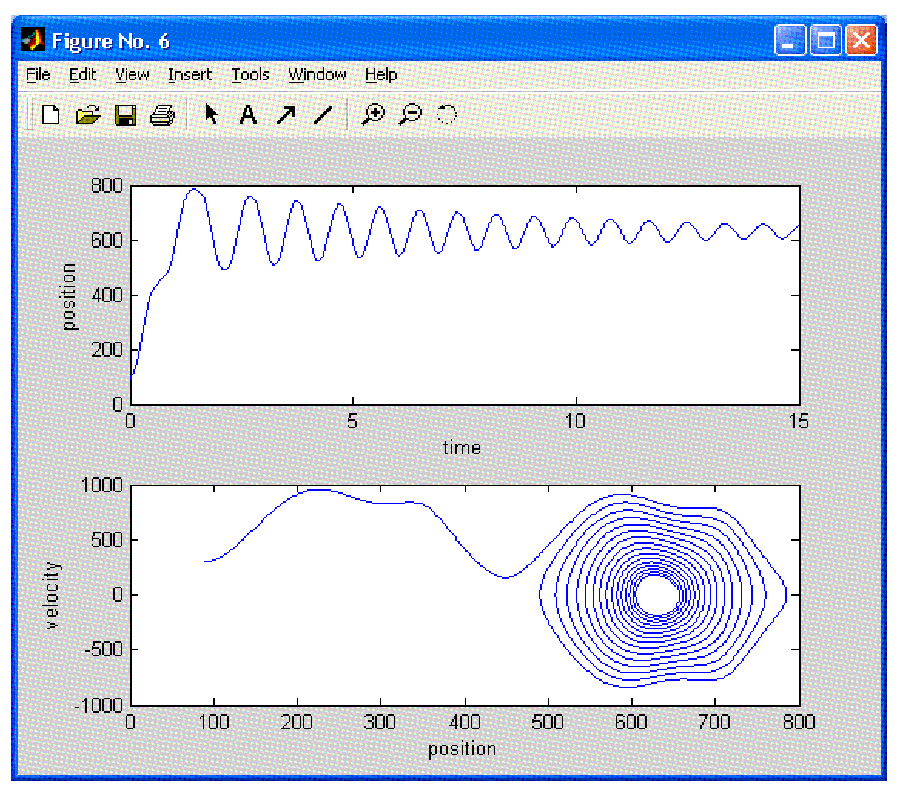900x787 pixels.
Task: Click the '15' tick label on time axis
Action: pos(798,421)
